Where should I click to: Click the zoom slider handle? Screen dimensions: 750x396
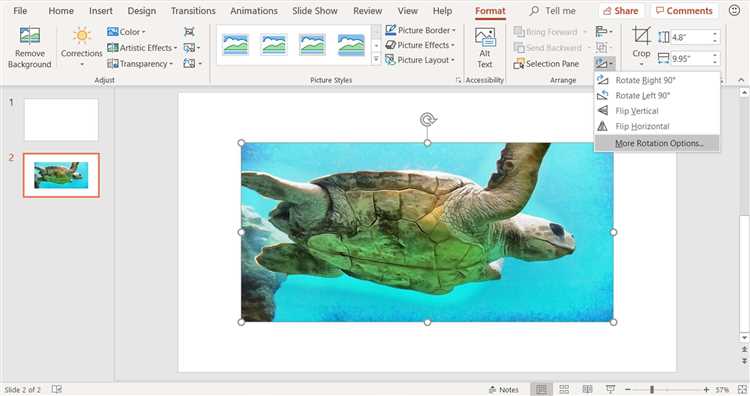tap(651, 389)
